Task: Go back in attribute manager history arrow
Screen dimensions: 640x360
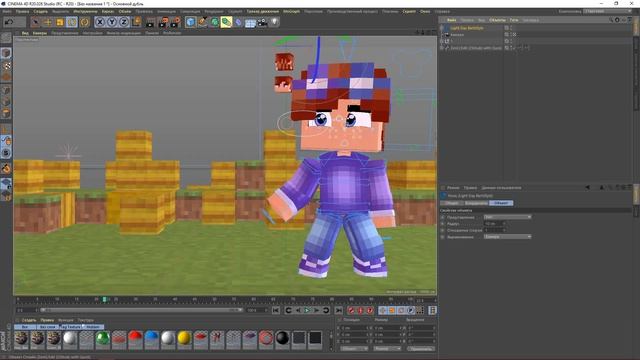Action: click(587, 188)
